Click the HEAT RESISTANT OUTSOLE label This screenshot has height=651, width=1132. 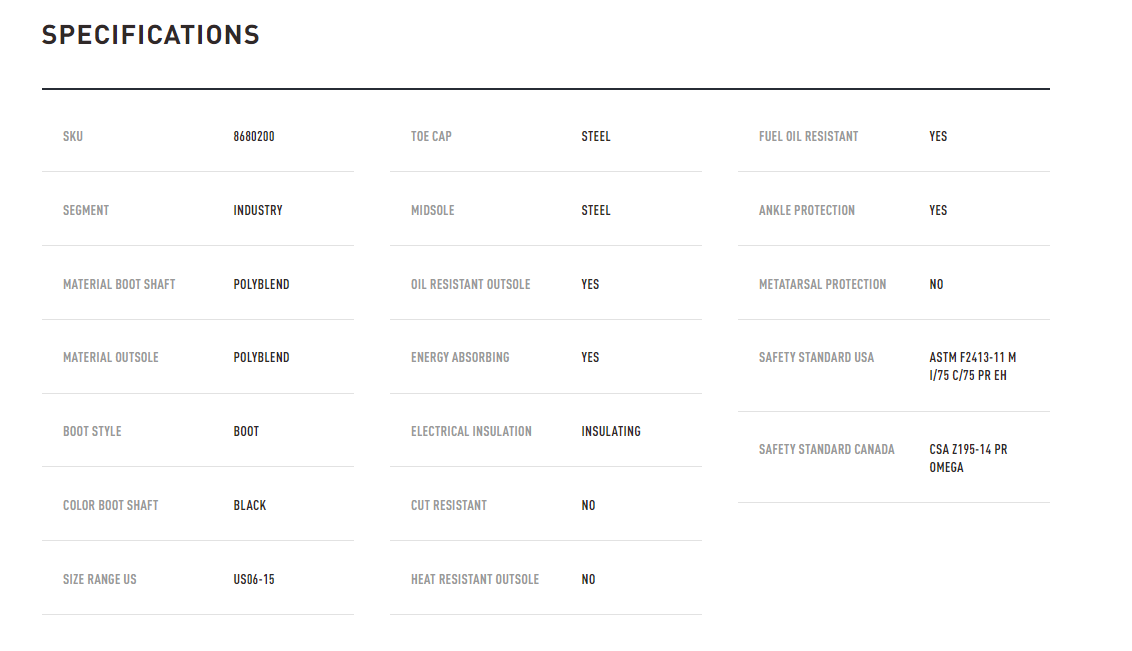point(475,580)
